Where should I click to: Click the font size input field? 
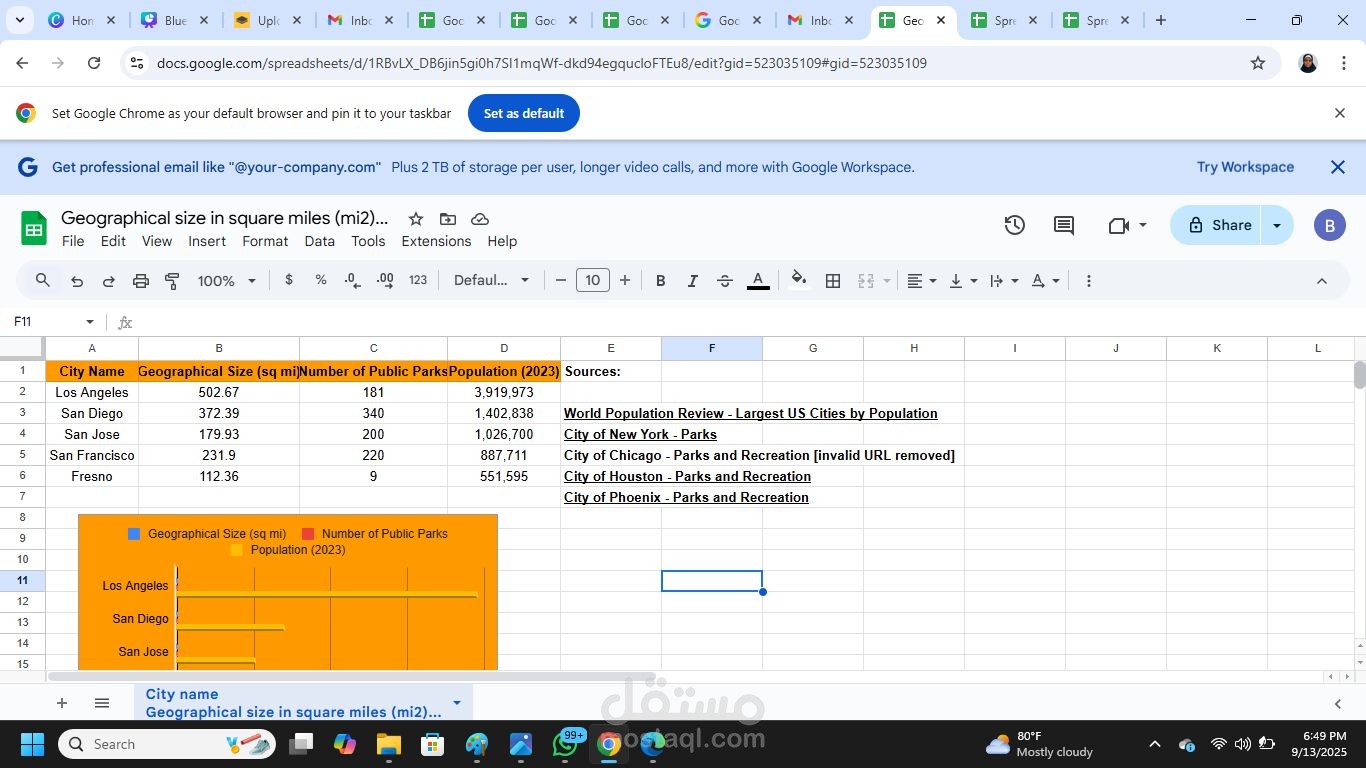point(593,280)
